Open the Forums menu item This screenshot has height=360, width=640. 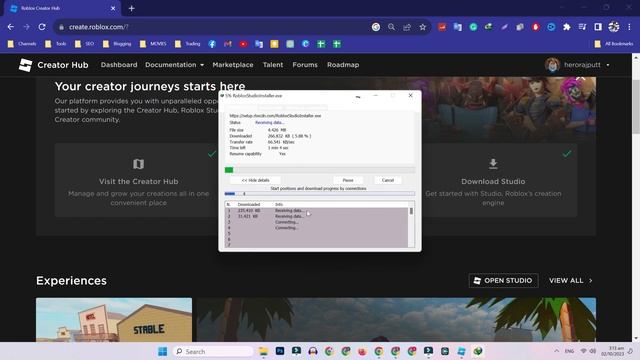click(305, 65)
